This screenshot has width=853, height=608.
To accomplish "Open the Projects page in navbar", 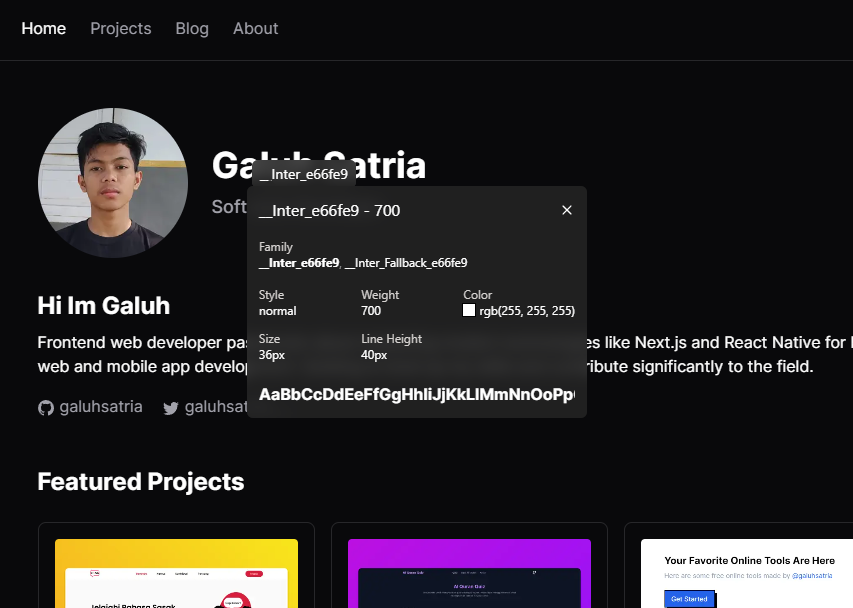I will [x=121, y=28].
